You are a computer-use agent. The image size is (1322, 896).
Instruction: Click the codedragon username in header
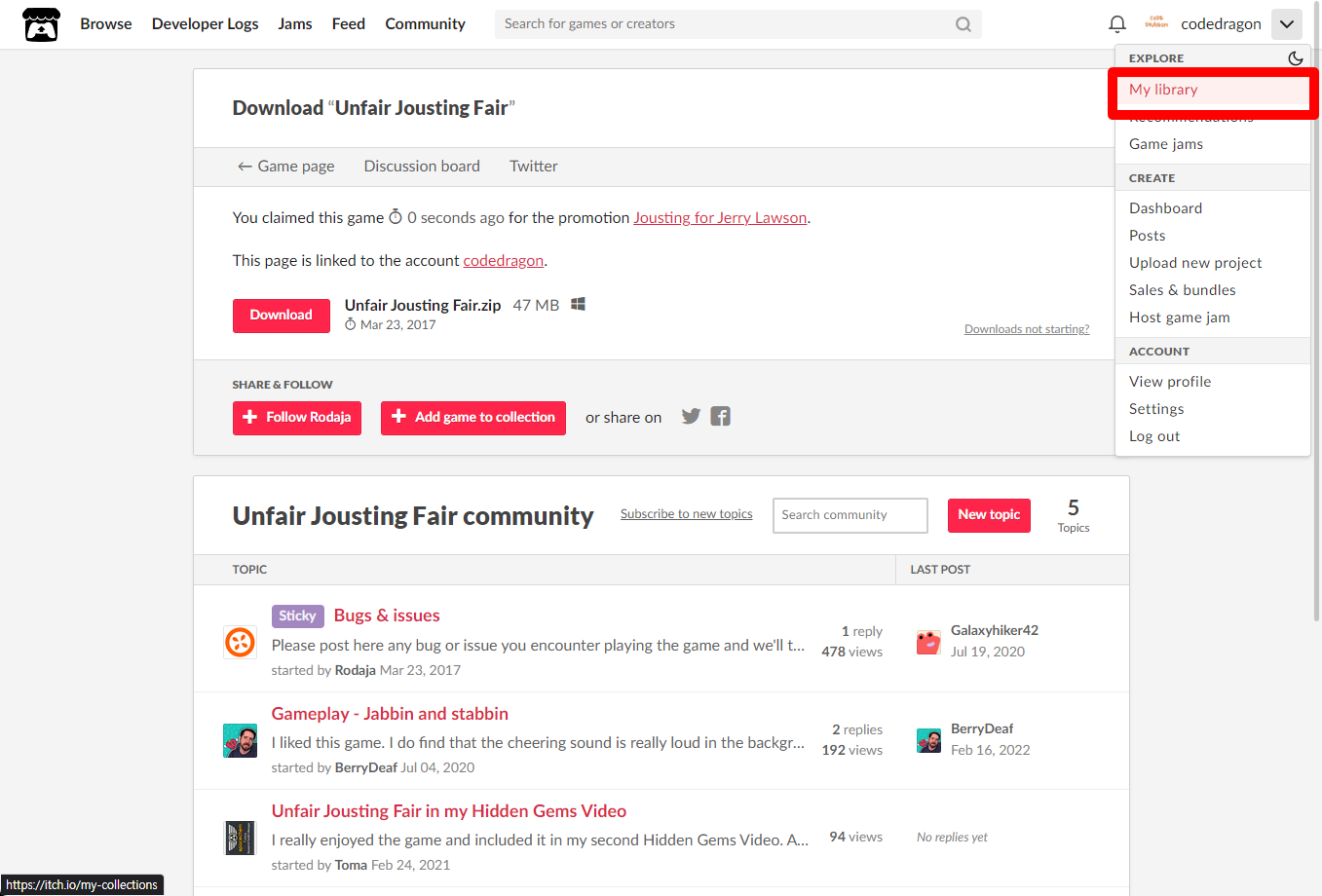click(x=1221, y=24)
